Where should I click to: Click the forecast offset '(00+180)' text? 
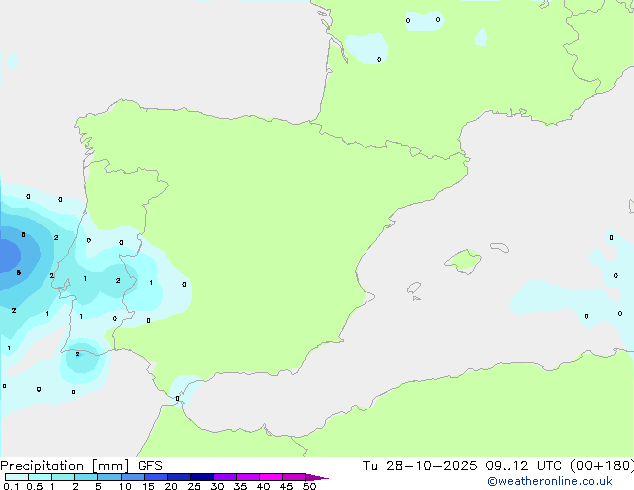(x=602, y=466)
